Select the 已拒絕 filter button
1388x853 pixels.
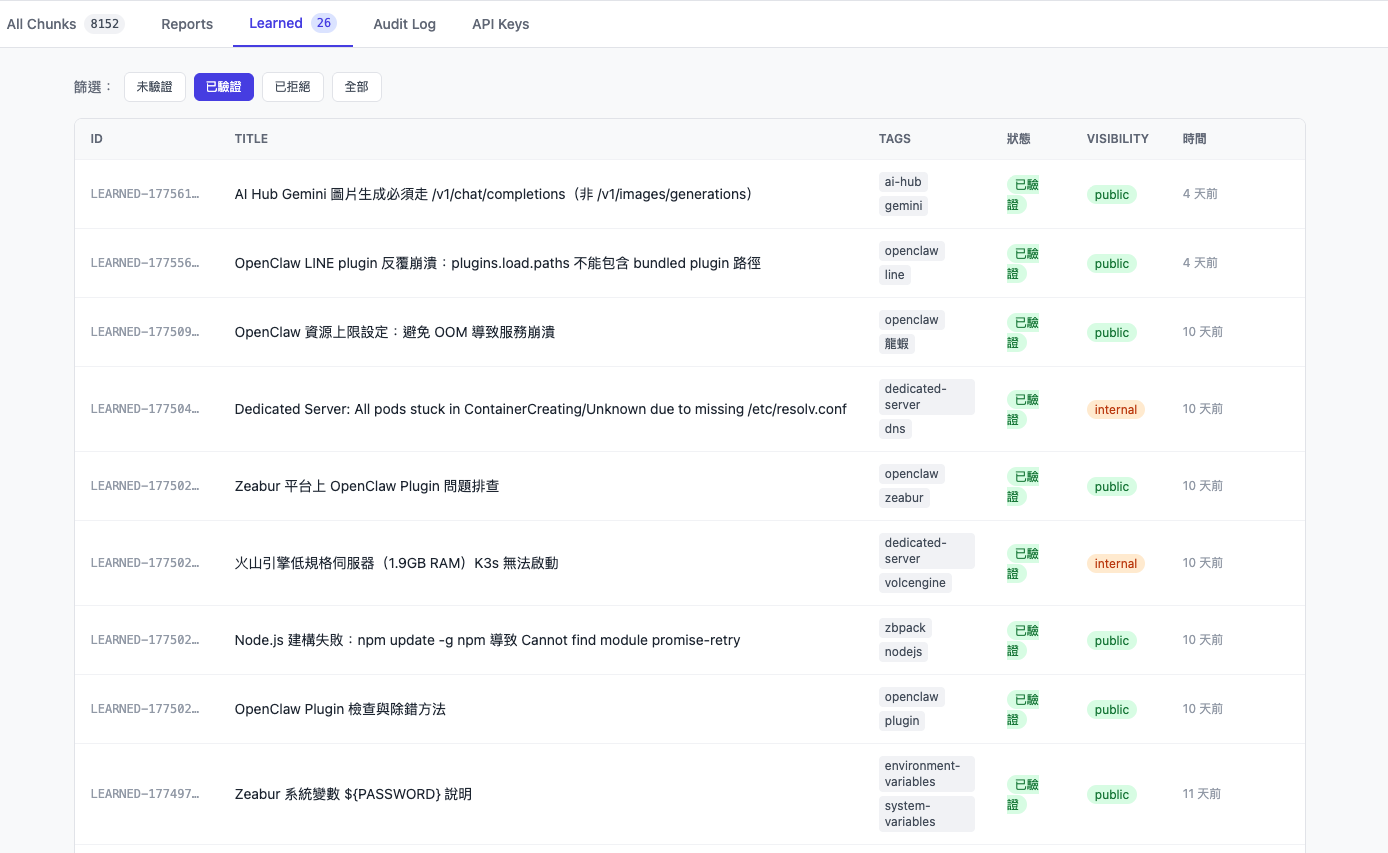pyautogui.click(x=292, y=87)
